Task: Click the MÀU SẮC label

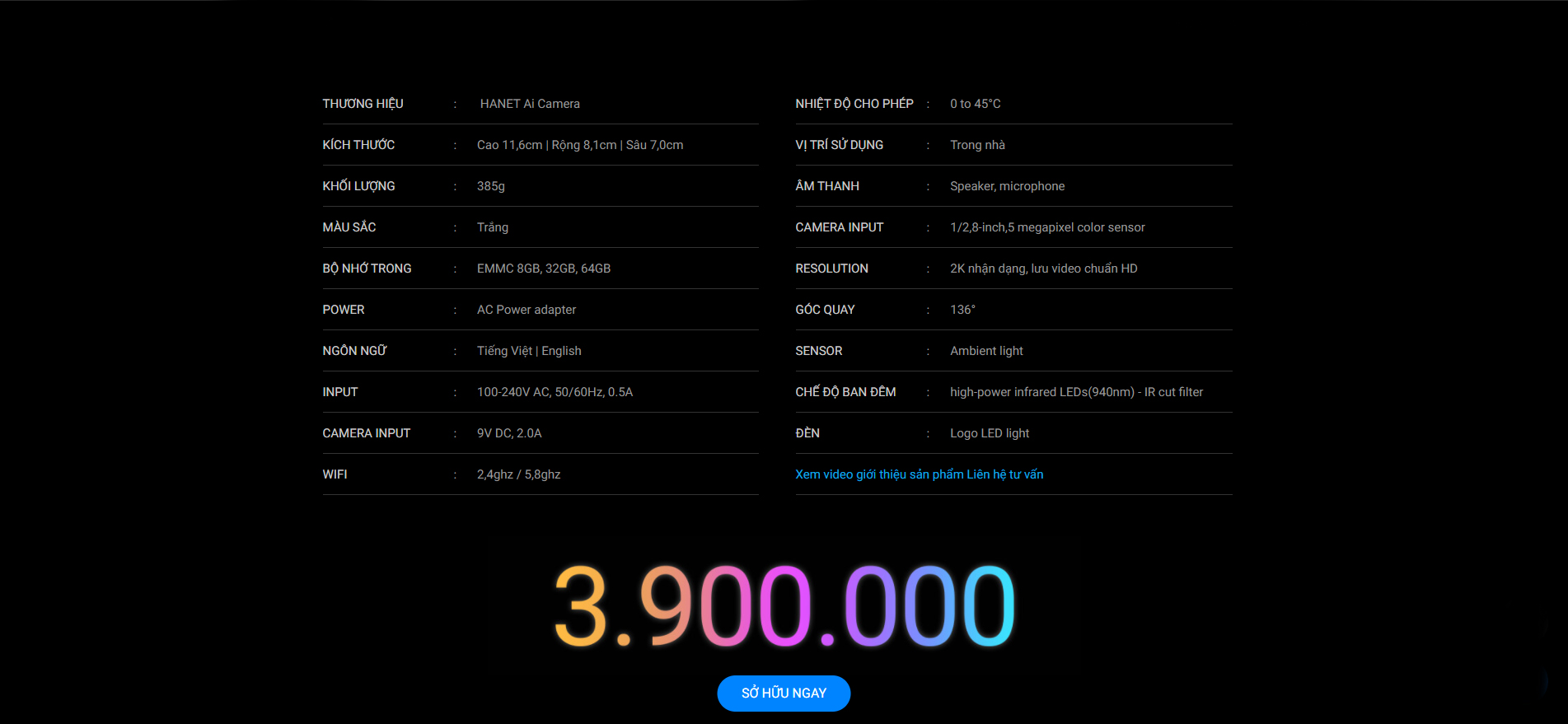Action: click(x=349, y=227)
